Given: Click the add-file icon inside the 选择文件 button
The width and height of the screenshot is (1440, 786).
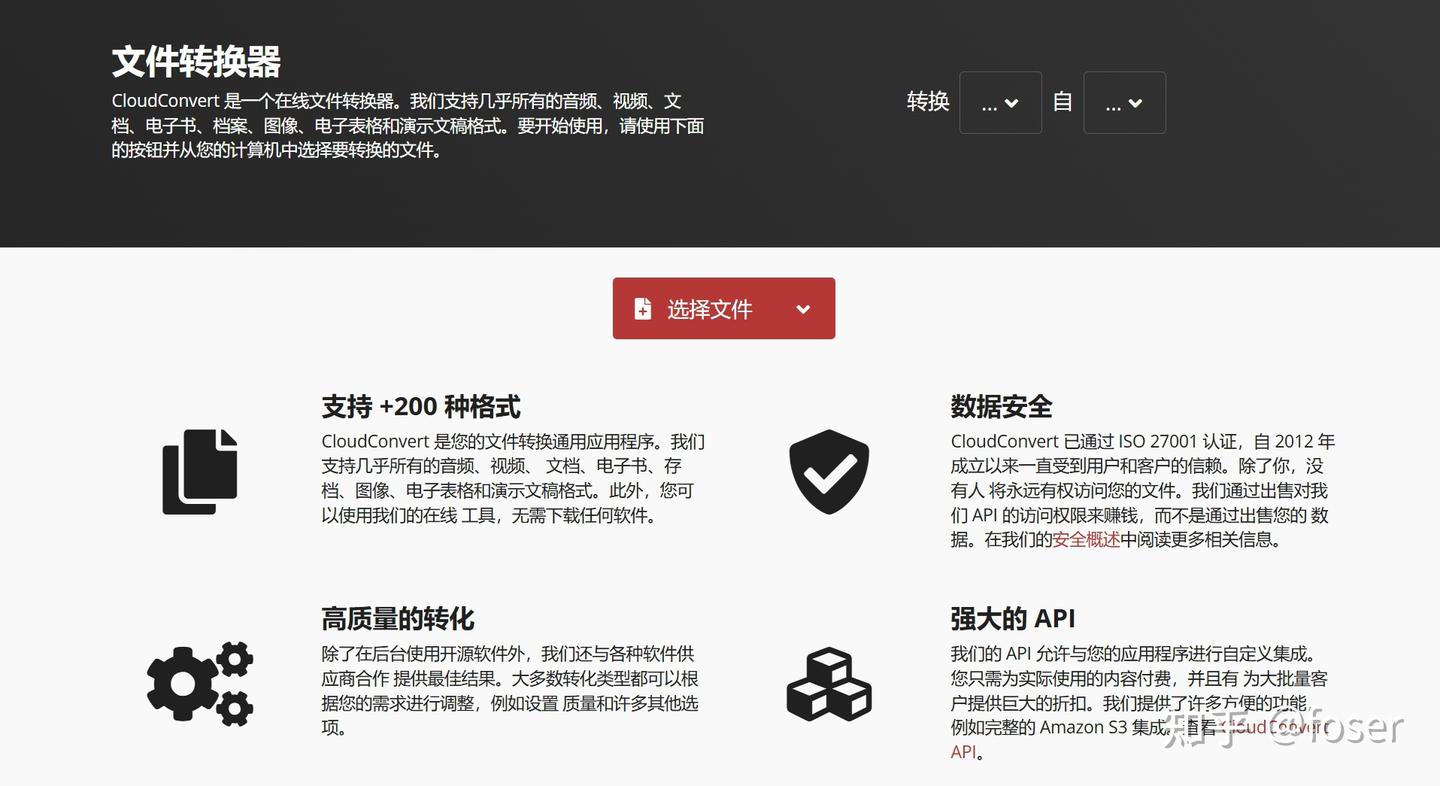Looking at the screenshot, I should [642, 308].
